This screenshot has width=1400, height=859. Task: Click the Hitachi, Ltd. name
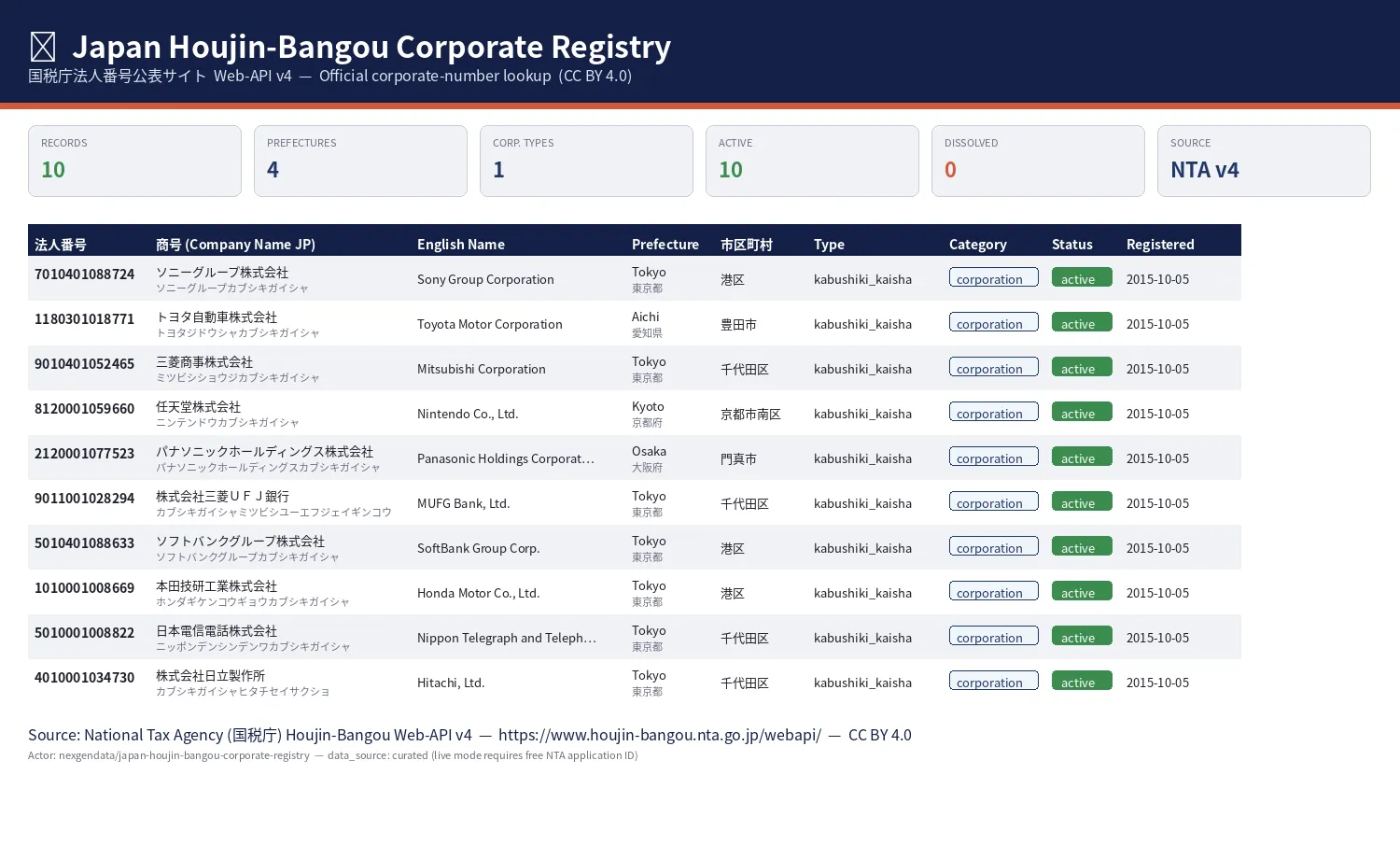451,683
